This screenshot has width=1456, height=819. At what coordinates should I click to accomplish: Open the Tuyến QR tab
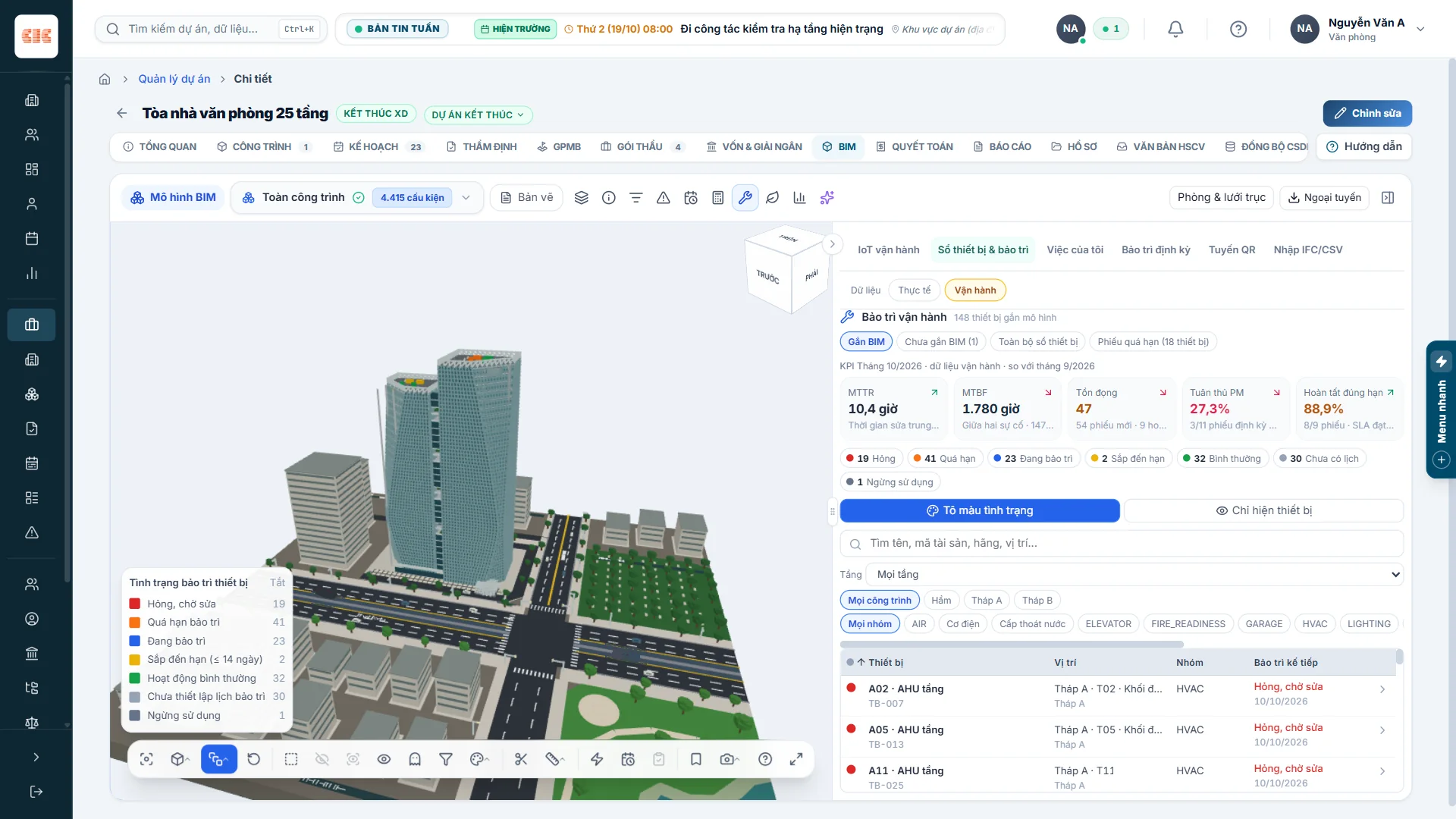coord(1232,249)
